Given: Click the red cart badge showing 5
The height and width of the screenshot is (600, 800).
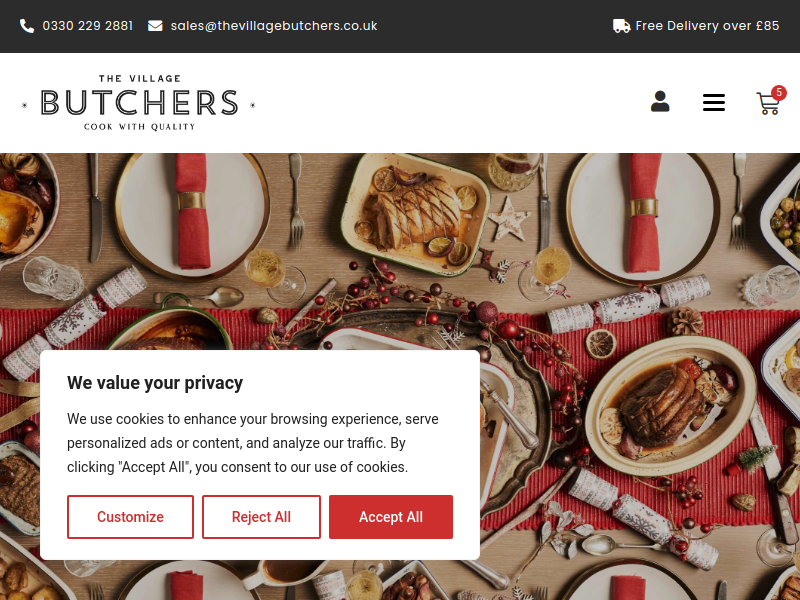Looking at the screenshot, I should click(x=779, y=92).
